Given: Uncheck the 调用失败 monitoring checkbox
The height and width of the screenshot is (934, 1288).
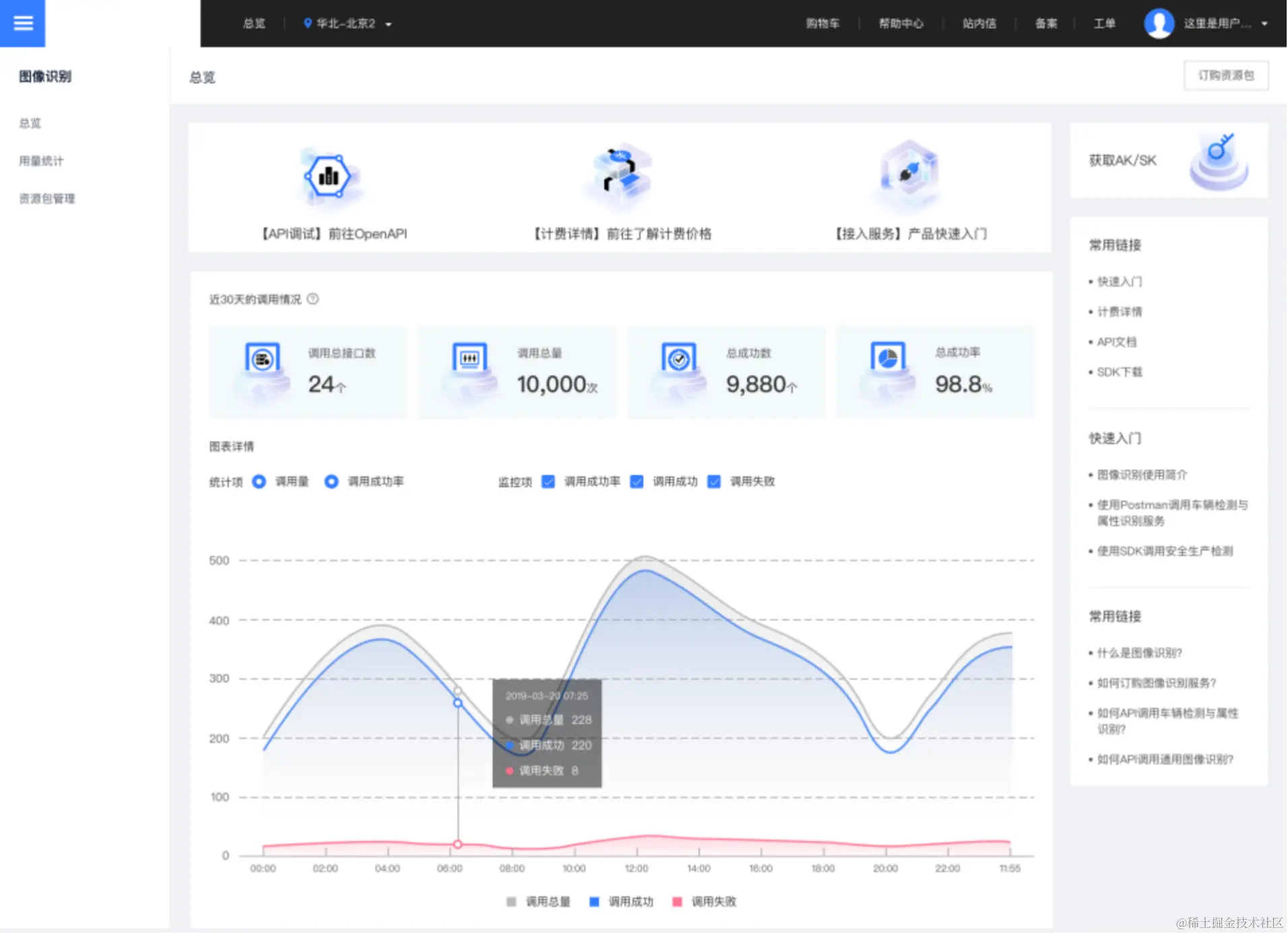Looking at the screenshot, I should pos(714,482).
